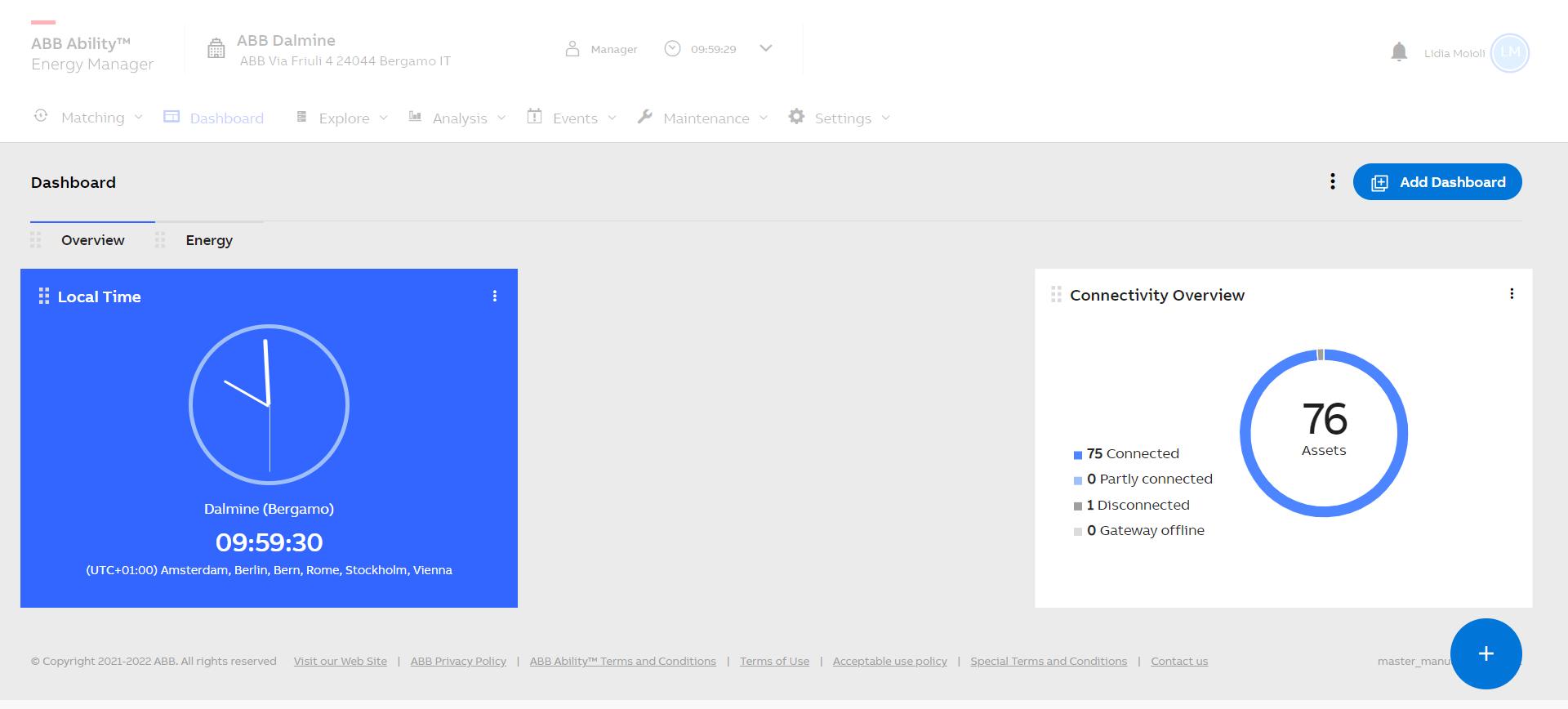This screenshot has width=1568, height=709.
Task: Open the Terms of Use link
Action: 774,661
